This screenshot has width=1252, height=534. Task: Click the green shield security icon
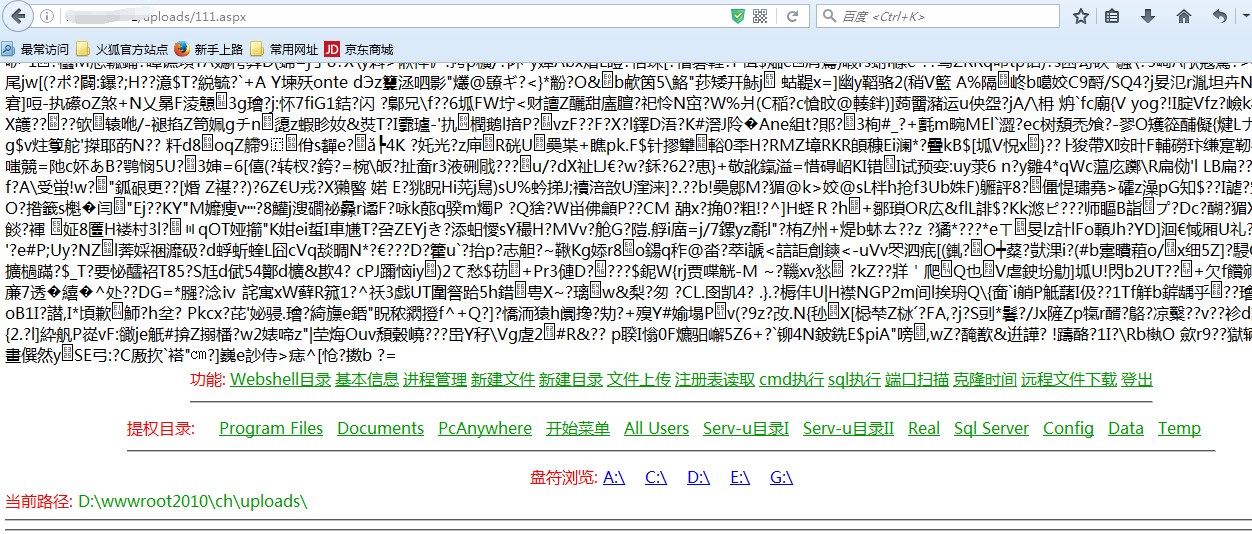pyautogui.click(x=738, y=16)
